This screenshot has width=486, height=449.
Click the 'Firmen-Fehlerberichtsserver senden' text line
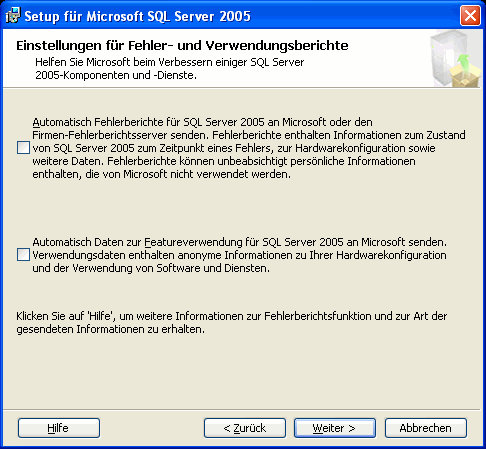point(249,135)
